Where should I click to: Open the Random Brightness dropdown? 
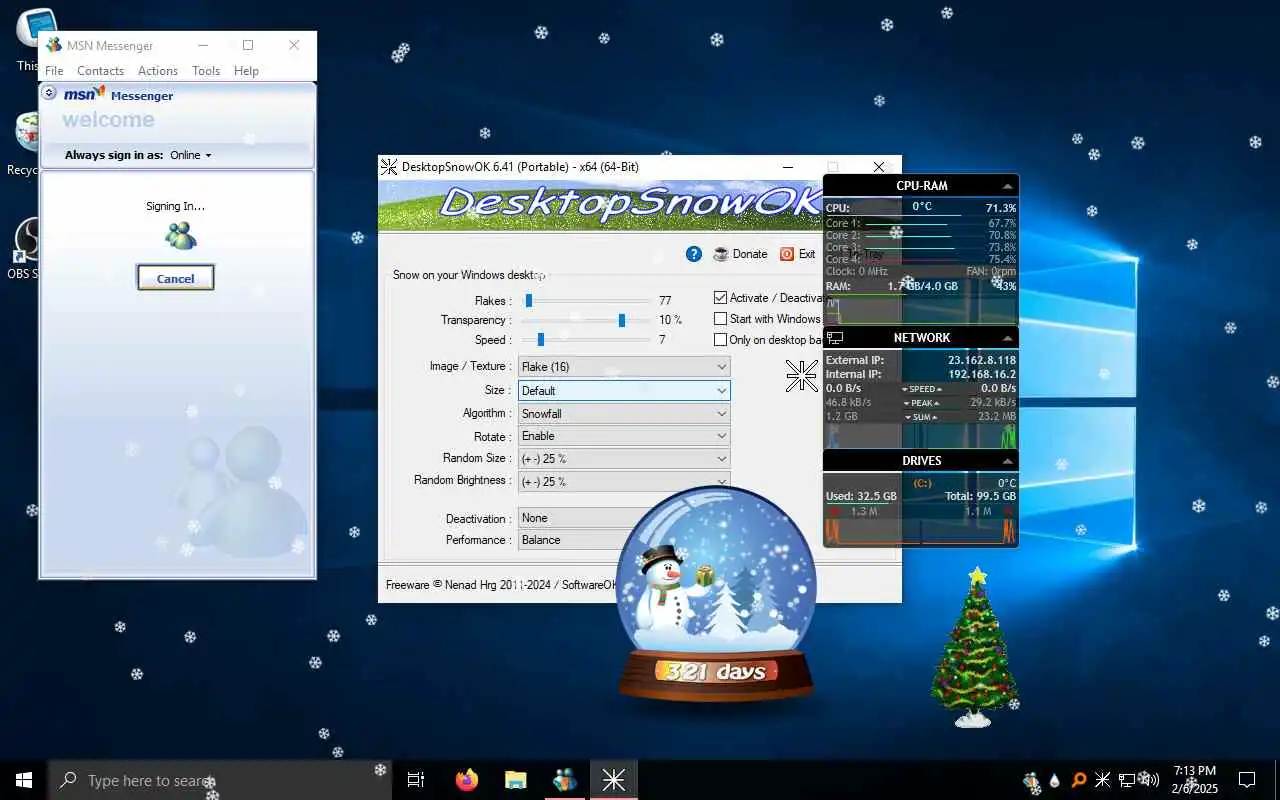624,481
